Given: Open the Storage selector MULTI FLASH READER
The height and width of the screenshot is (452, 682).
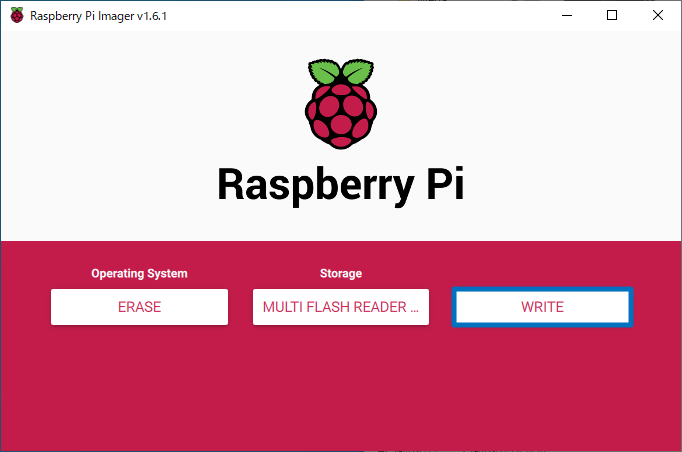Looking at the screenshot, I should point(341,307).
